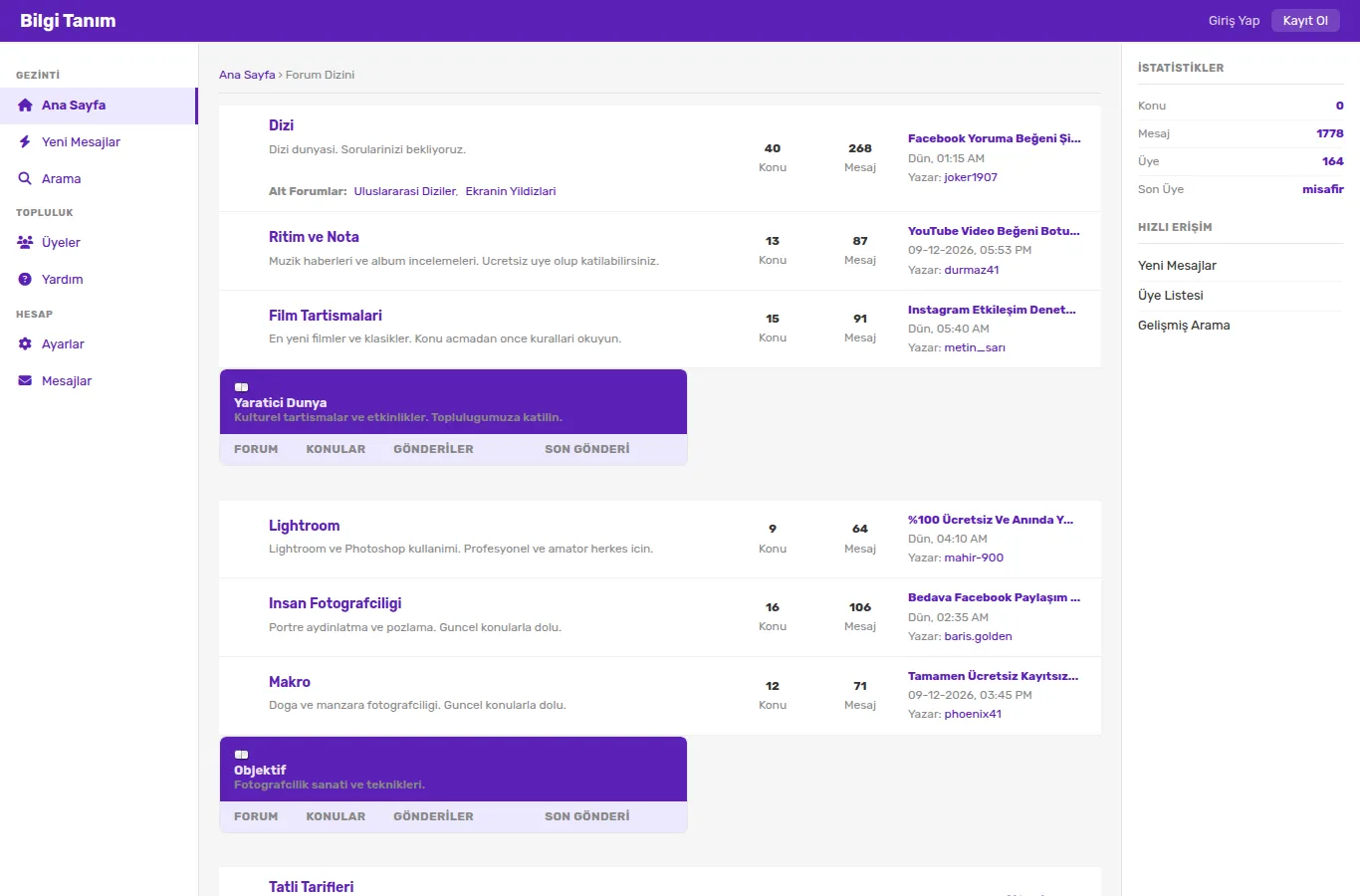The width and height of the screenshot is (1360, 896).
Task: Click the lightning bolt icon for Yeni Mesajlar
Action: pos(25,142)
